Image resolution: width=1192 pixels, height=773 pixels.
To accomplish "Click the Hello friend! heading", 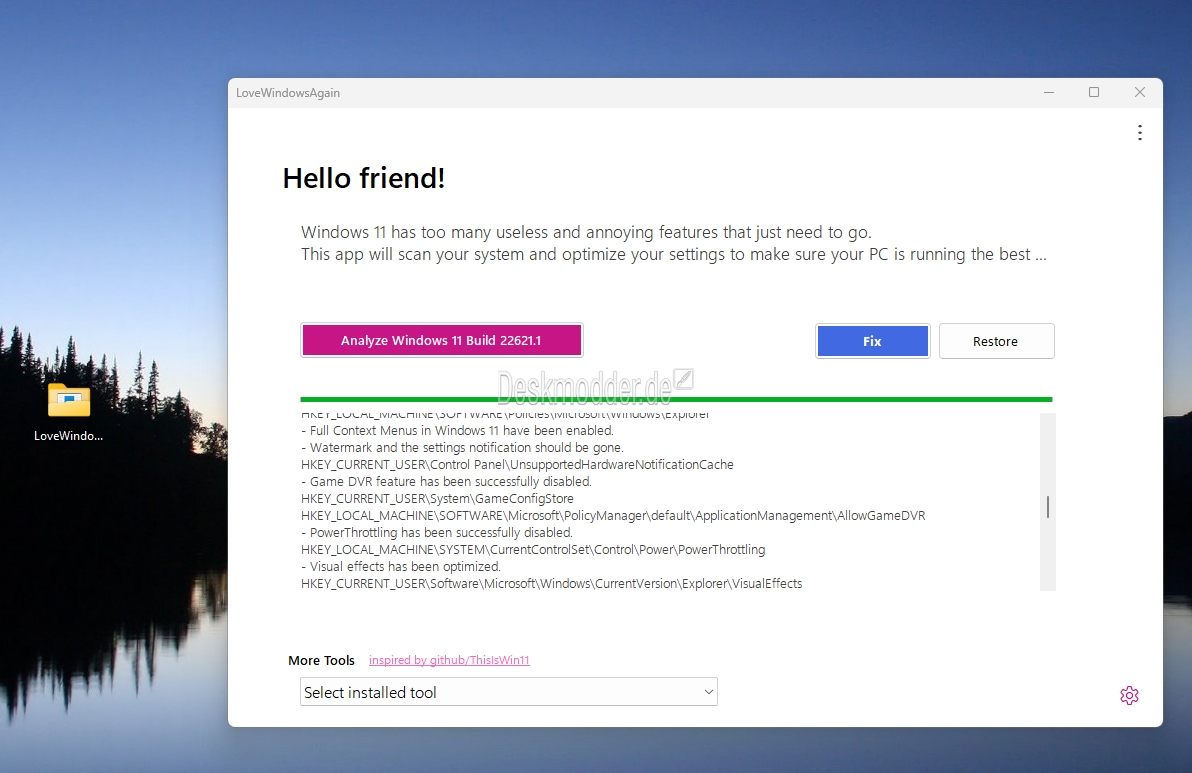I will [363, 178].
